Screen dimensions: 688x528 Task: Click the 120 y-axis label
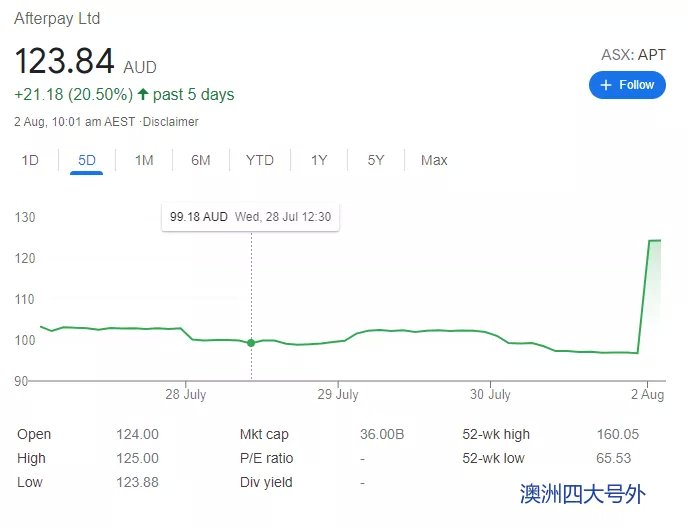[x=25, y=258]
